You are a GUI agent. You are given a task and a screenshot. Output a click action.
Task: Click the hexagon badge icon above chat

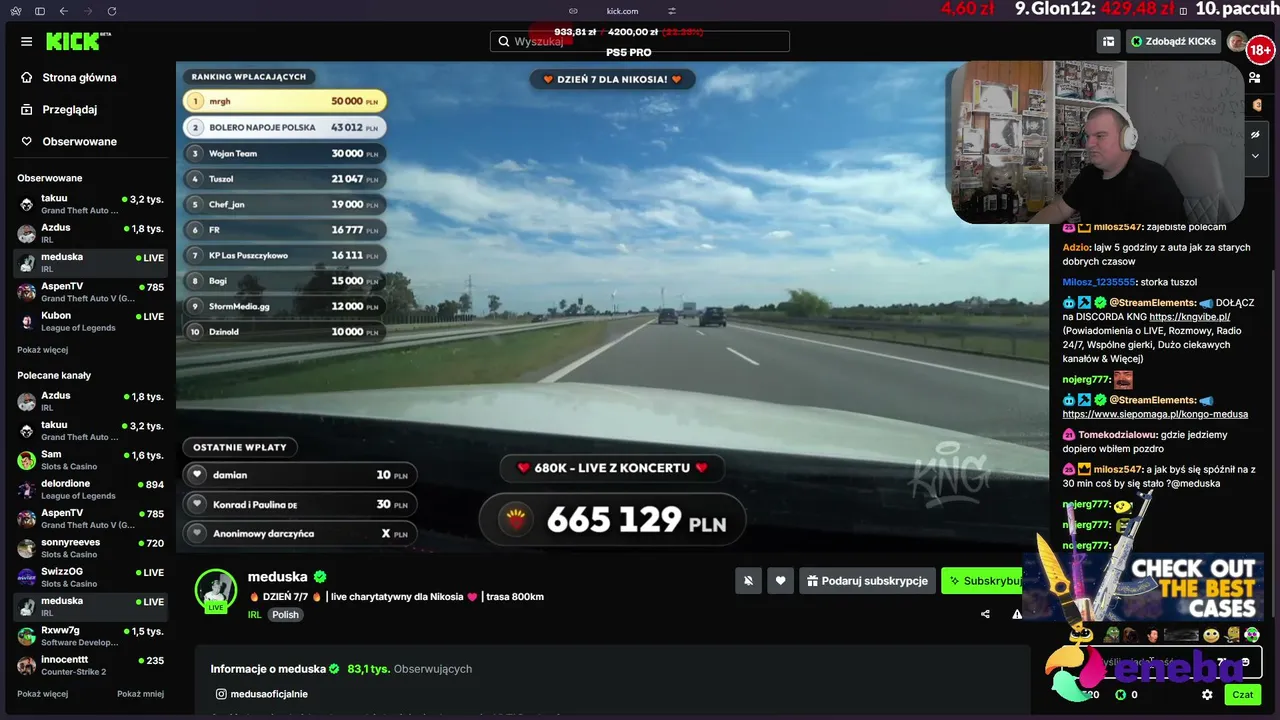pos(1255,104)
